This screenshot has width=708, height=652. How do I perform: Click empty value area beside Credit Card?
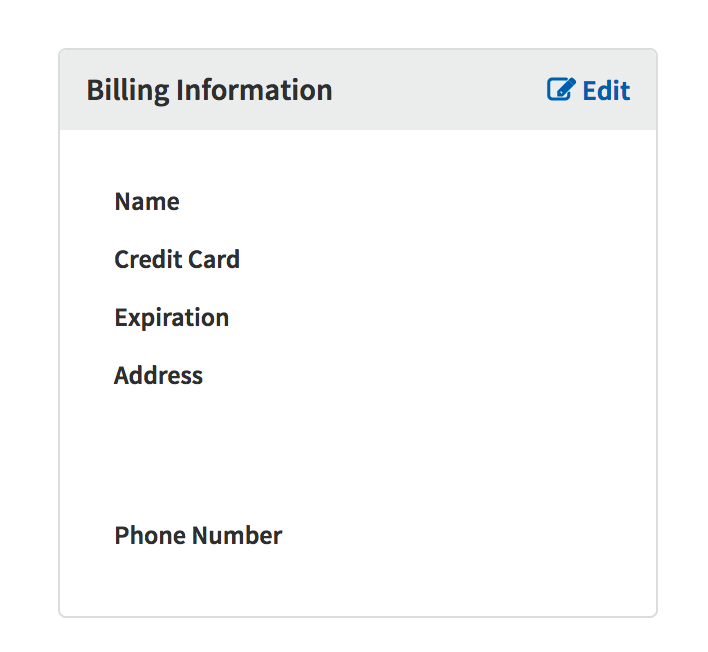point(420,260)
